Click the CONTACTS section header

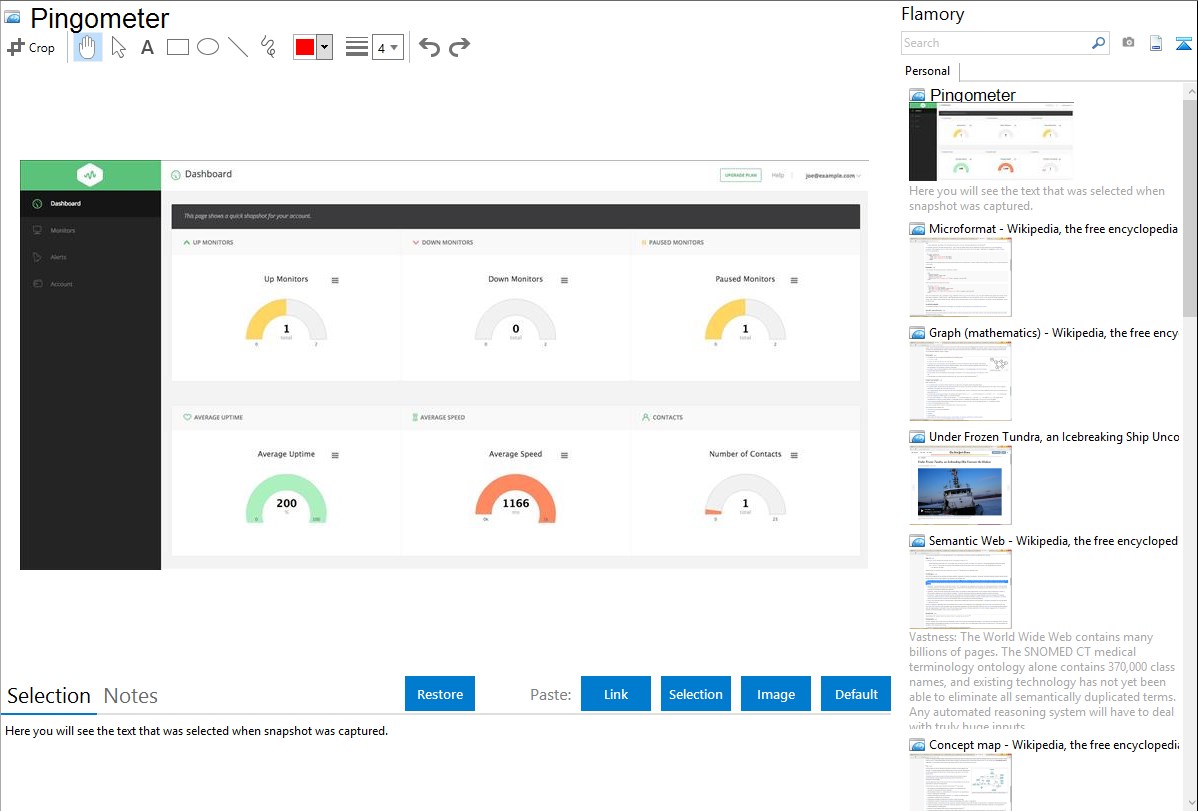pyautogui.click(x=662, y=417)
